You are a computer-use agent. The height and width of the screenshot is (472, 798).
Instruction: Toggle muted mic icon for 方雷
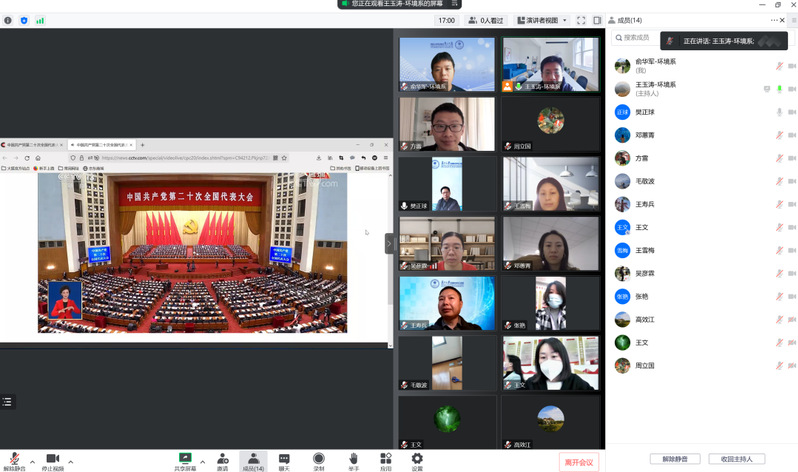point(779,158)
